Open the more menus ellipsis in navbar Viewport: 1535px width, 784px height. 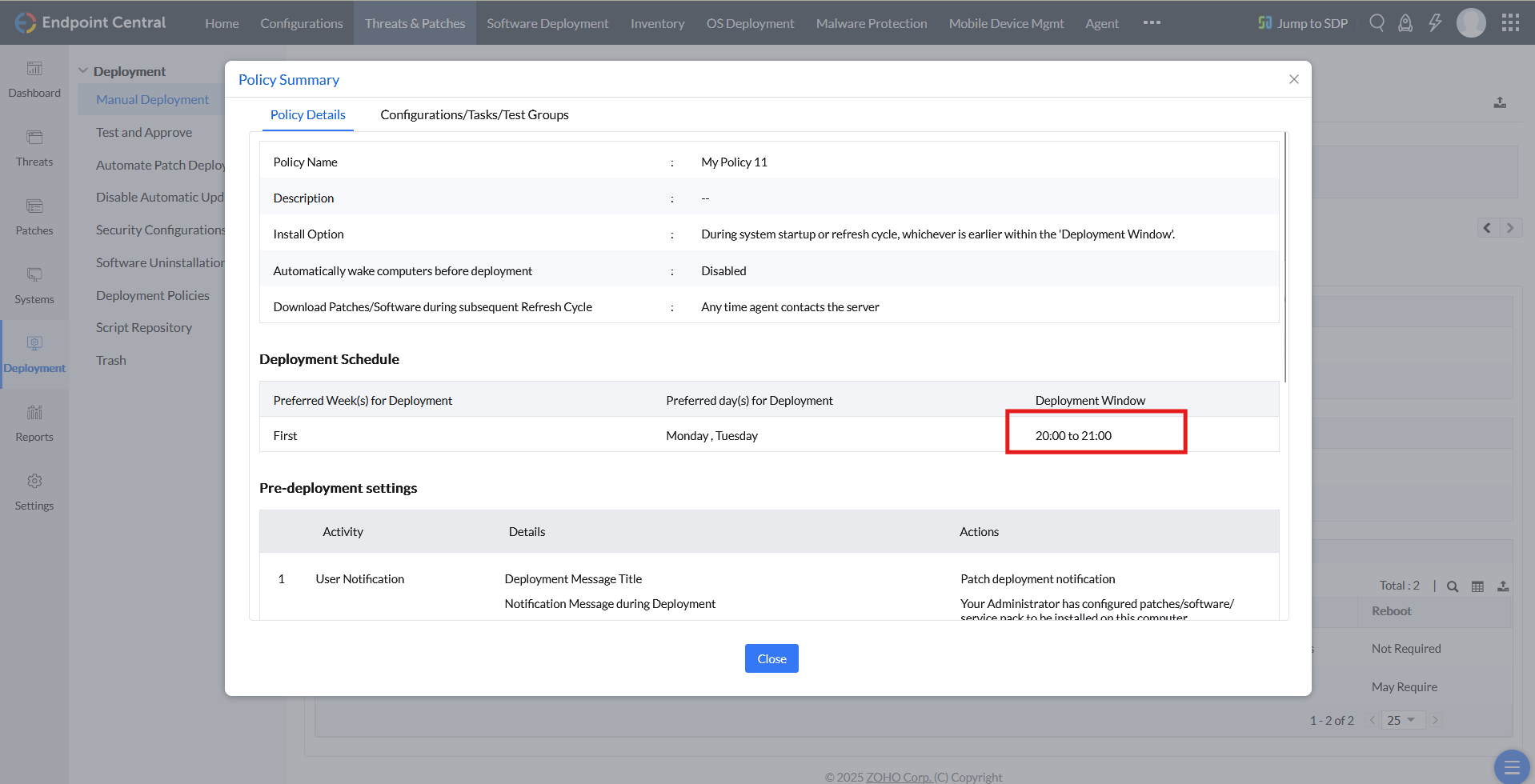point(1152,22)
